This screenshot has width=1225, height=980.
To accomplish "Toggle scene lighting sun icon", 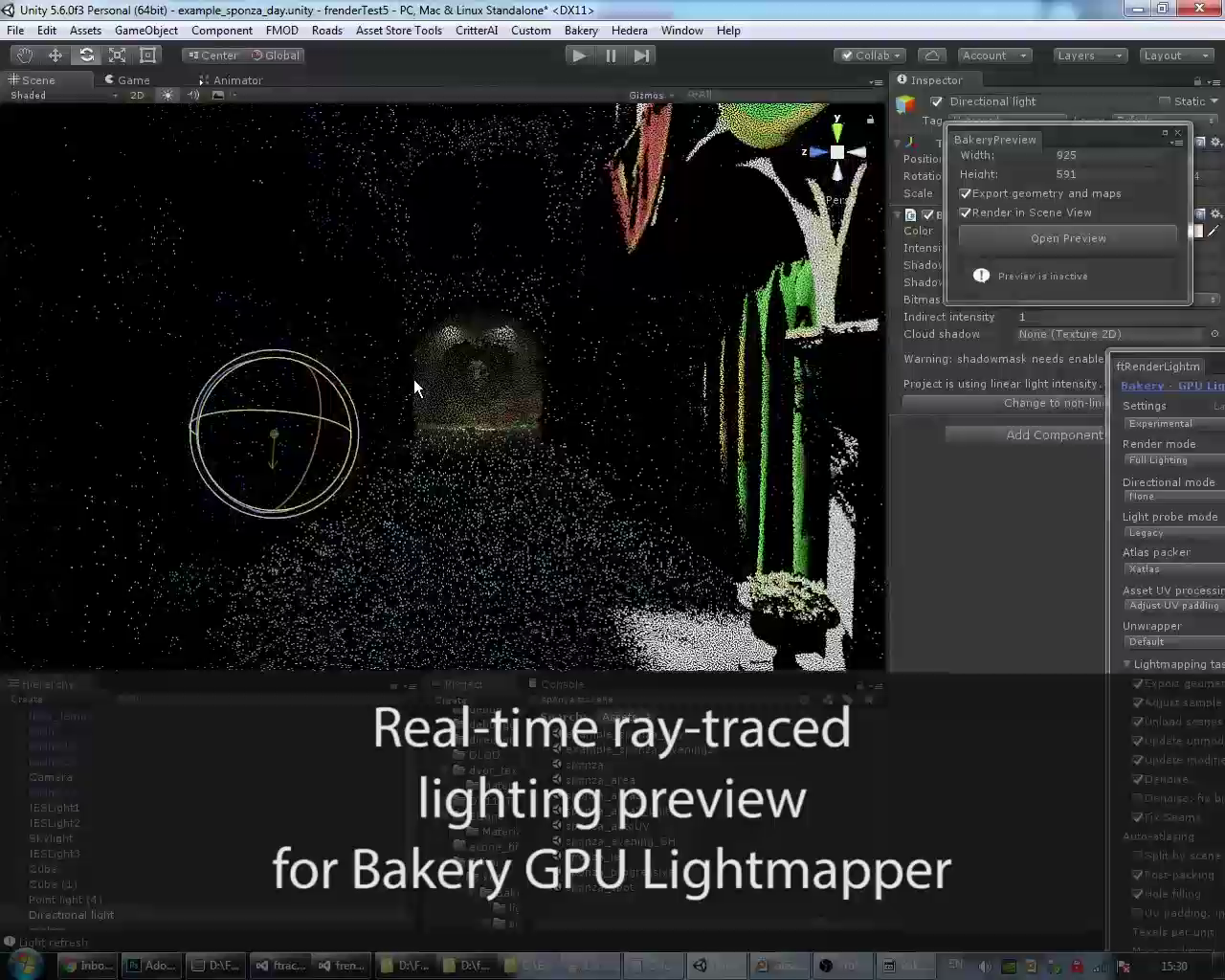I will point(168,95).
